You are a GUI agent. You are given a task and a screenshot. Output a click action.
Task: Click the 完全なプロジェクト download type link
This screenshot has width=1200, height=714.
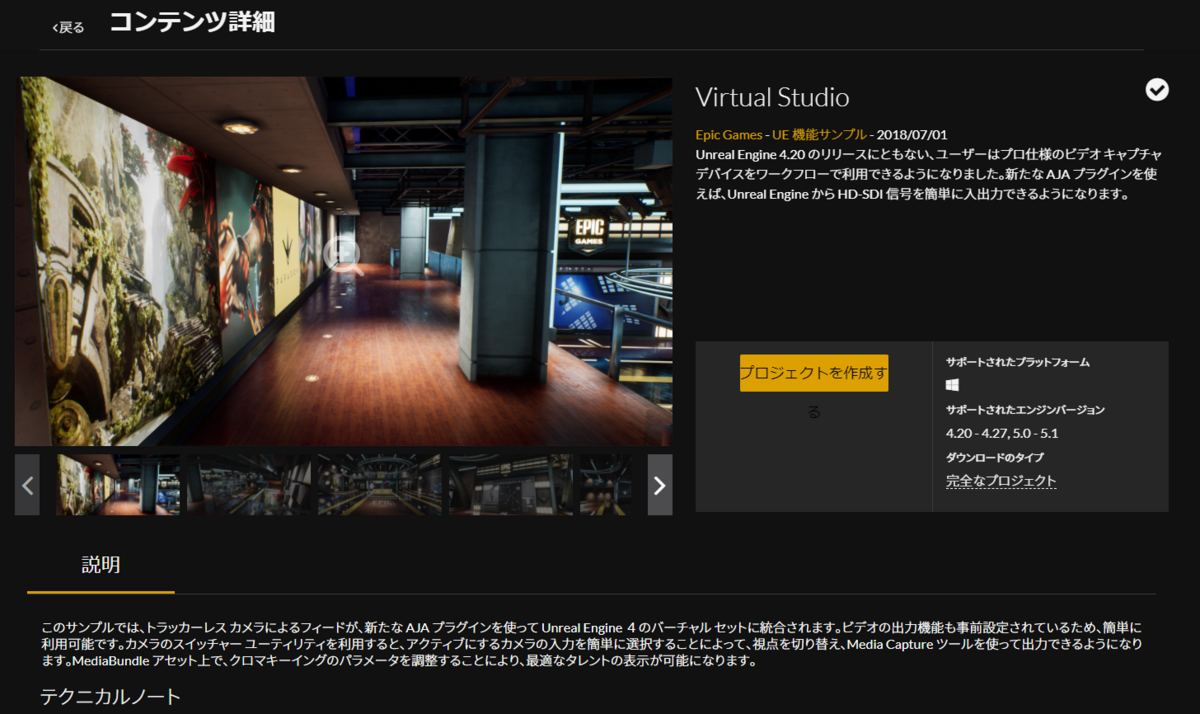coord(1001,481)
